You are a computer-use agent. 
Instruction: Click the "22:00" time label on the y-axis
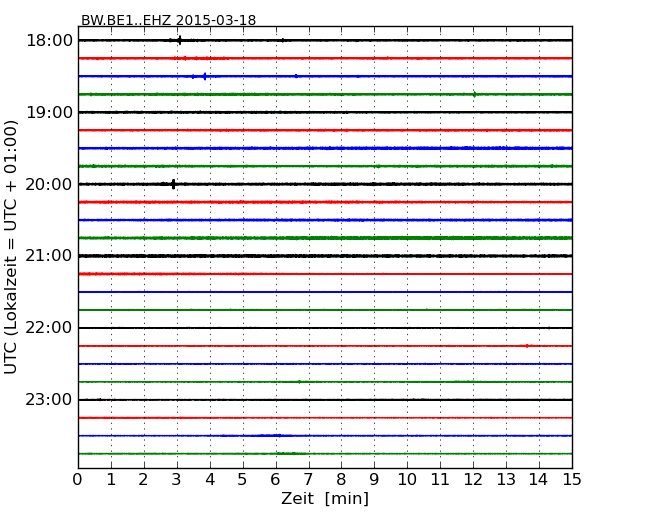click(49, 328)
